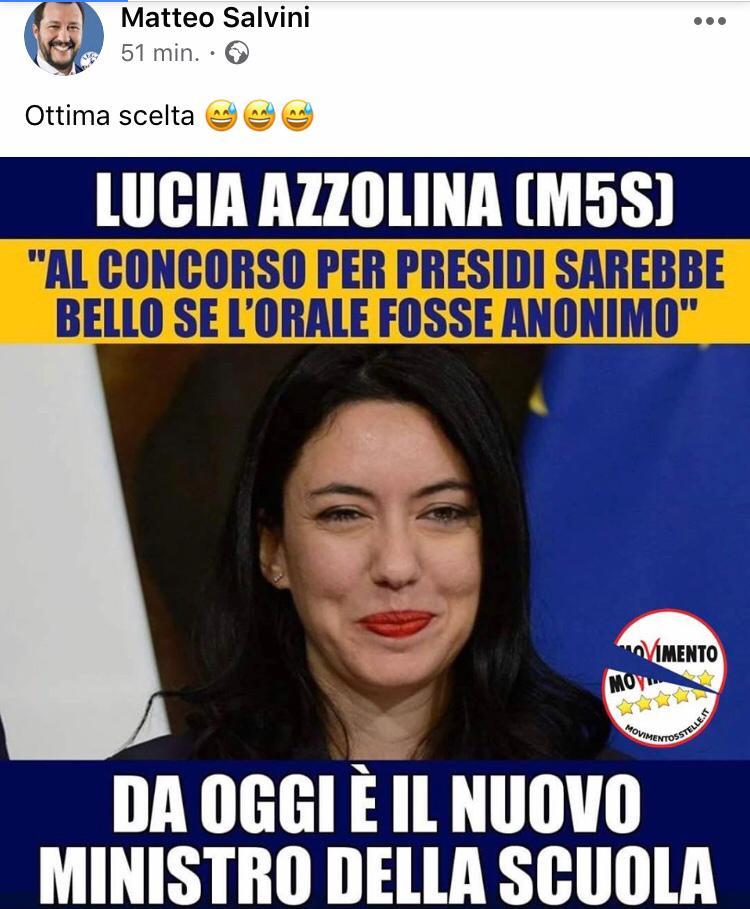This screenshot has height=909, width=750.
Task: Open the Matteo Salvini profile name link
Action: point(215,17)
